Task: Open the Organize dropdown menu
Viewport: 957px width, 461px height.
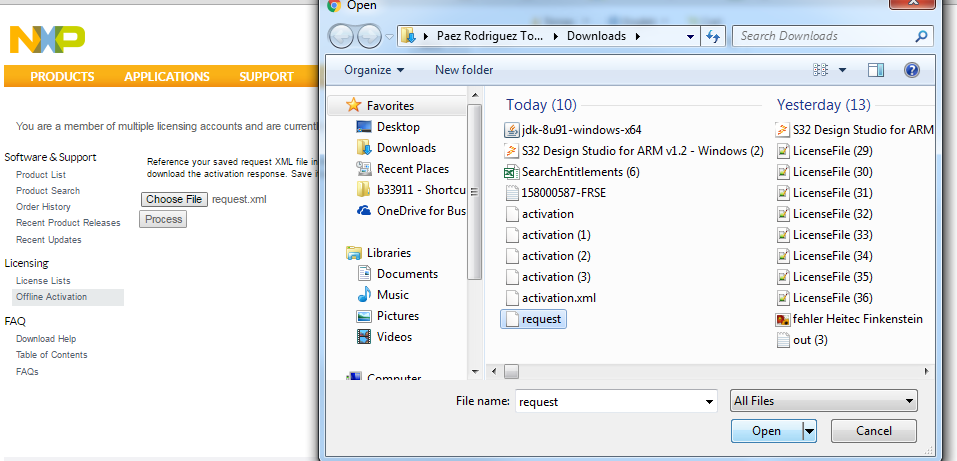Action: click(x=374, y=70)
